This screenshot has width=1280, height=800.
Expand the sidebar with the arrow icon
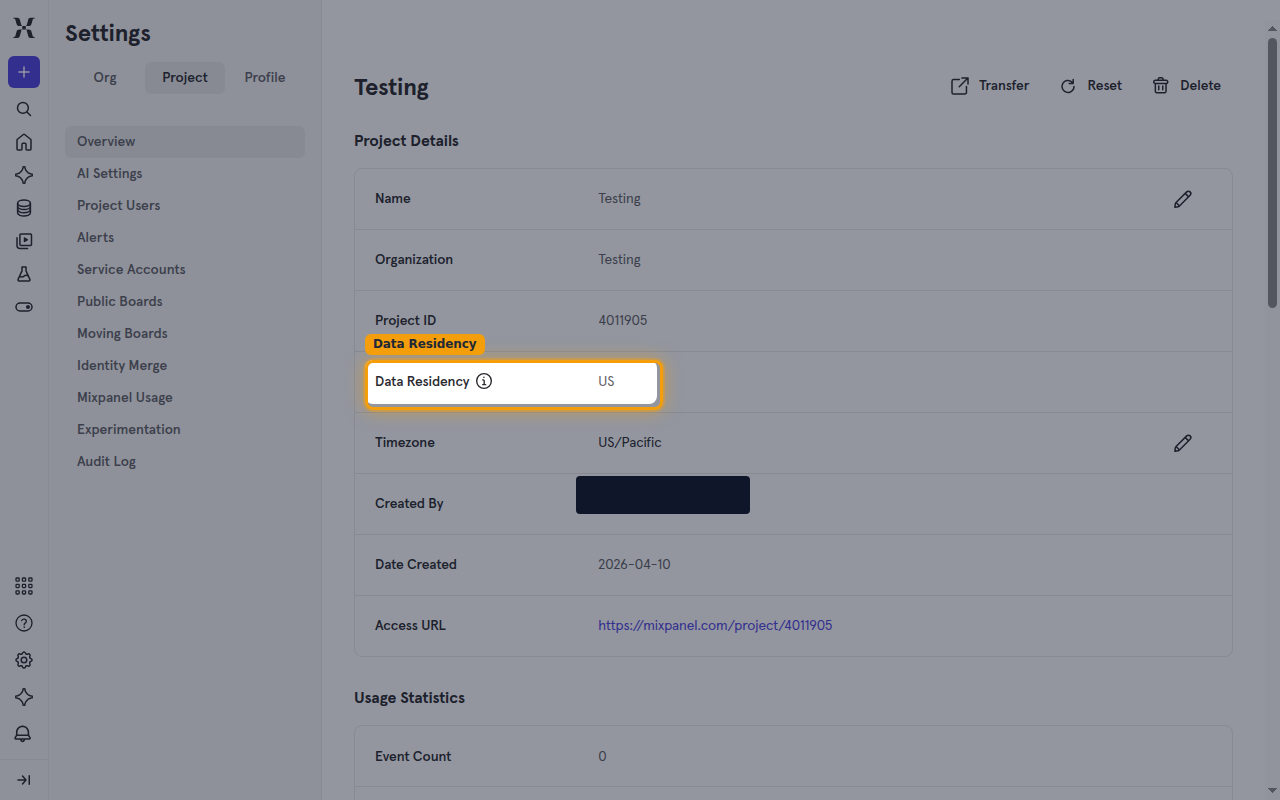(x=24, y=780)
